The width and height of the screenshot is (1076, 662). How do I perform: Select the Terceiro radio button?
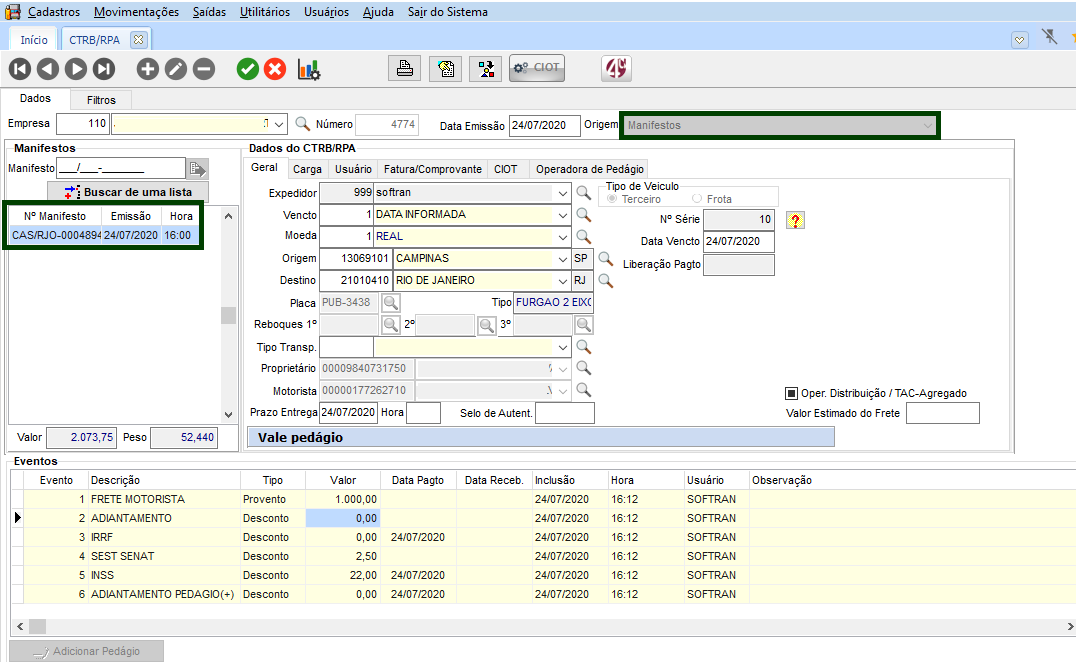click(612, 199)
